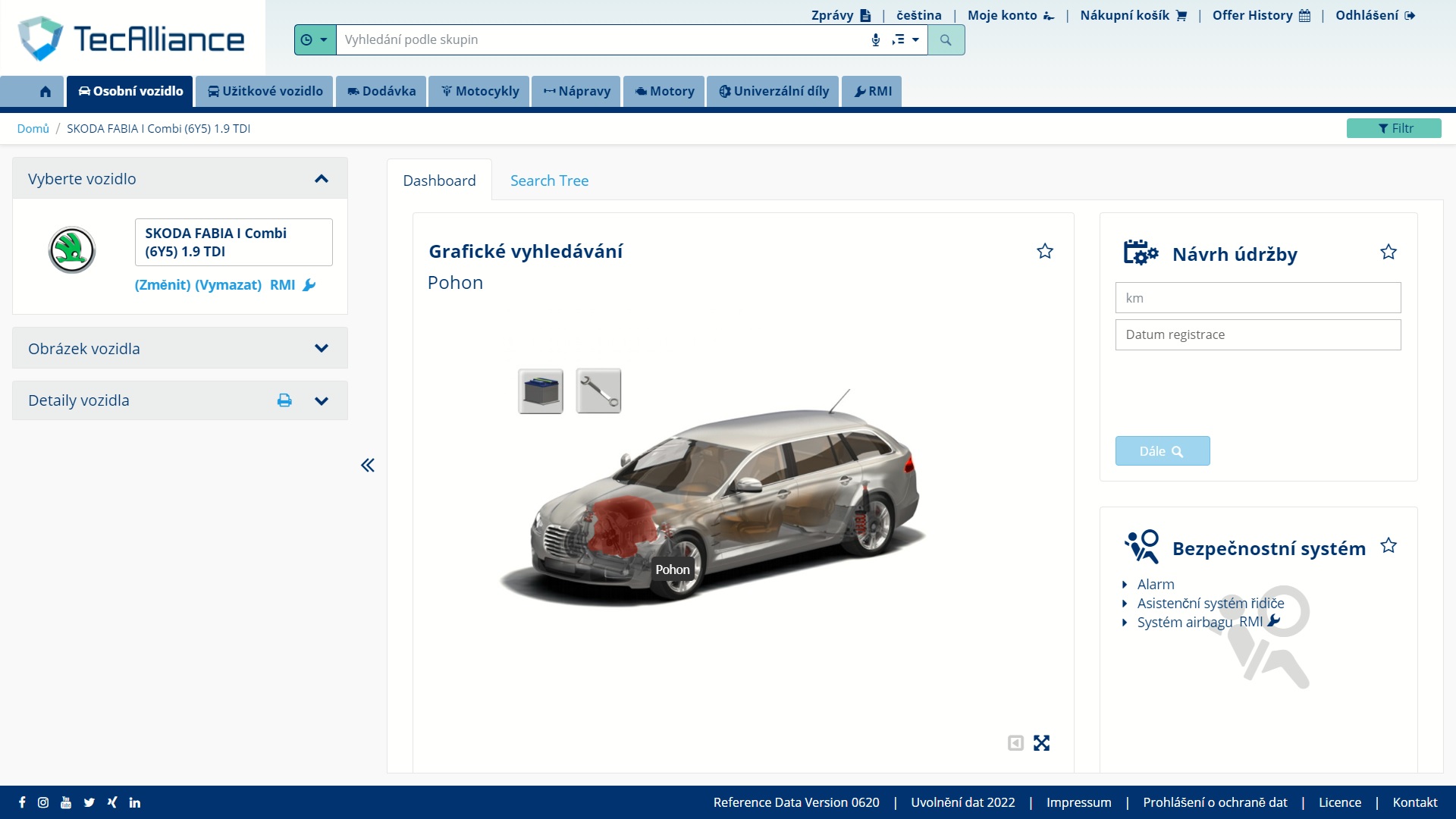
Task: Click the battery electrics icon
Action: coord(541,391)
